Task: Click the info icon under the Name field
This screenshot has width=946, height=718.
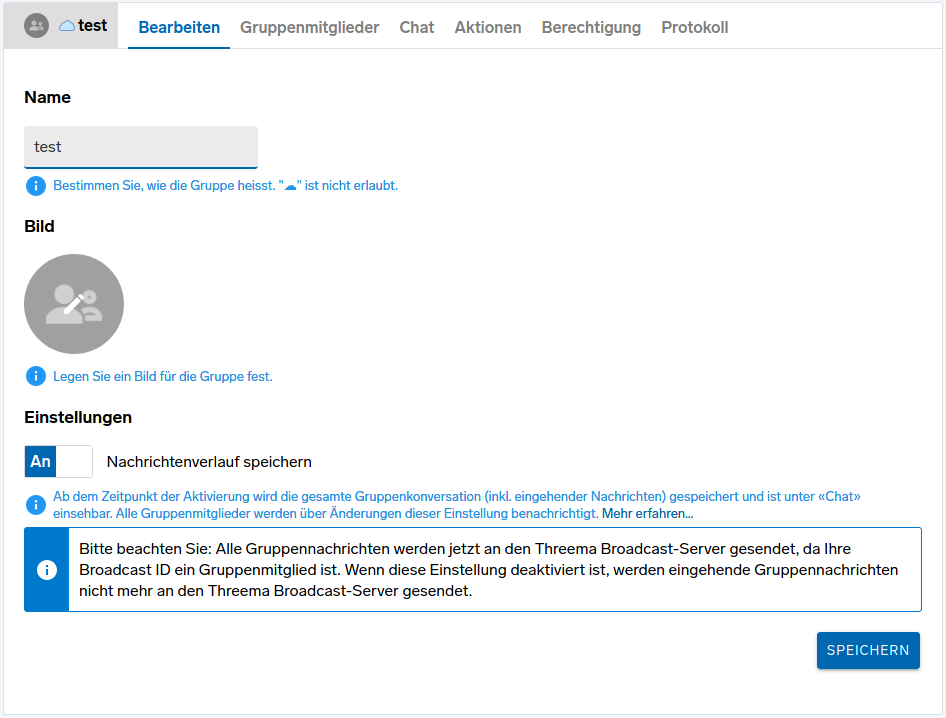Action: pyautogui.click(x=36, y=186)
